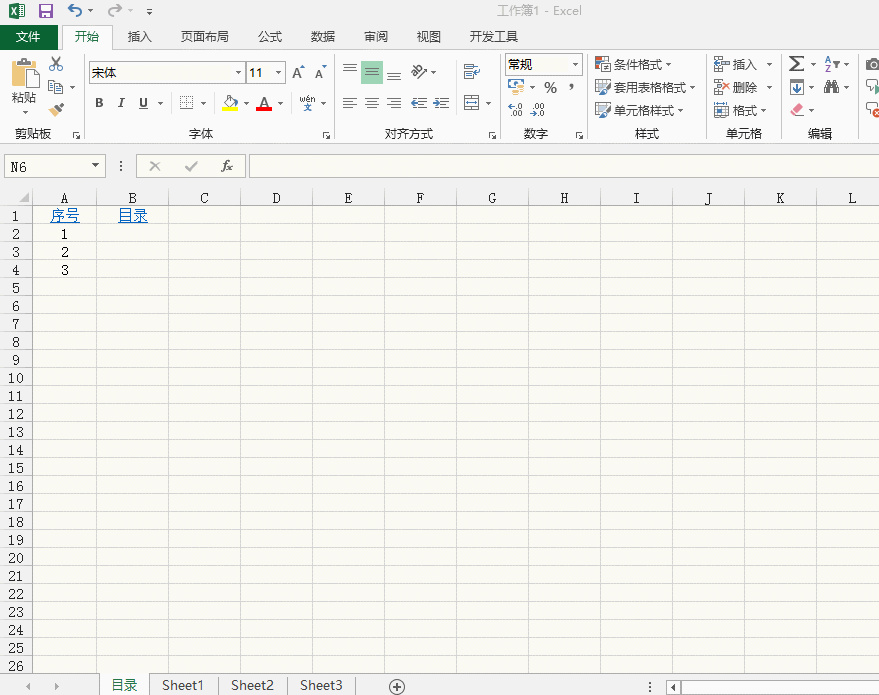Click the Fill down arrow icon
The height and width of the screenshot is (695, 879).
pyautogui.click(x=797, y=87)
